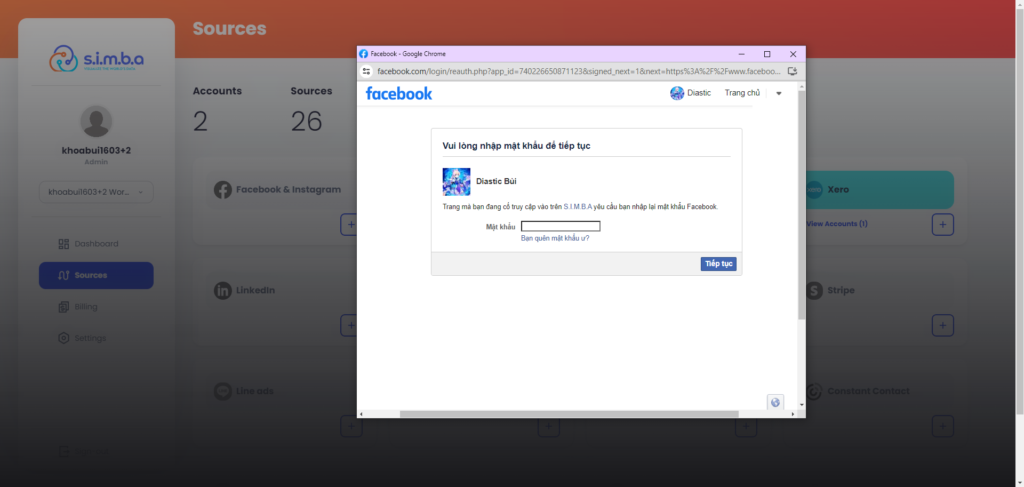Select the Sources menu item
1024x487 pixels.
[96, 275]
